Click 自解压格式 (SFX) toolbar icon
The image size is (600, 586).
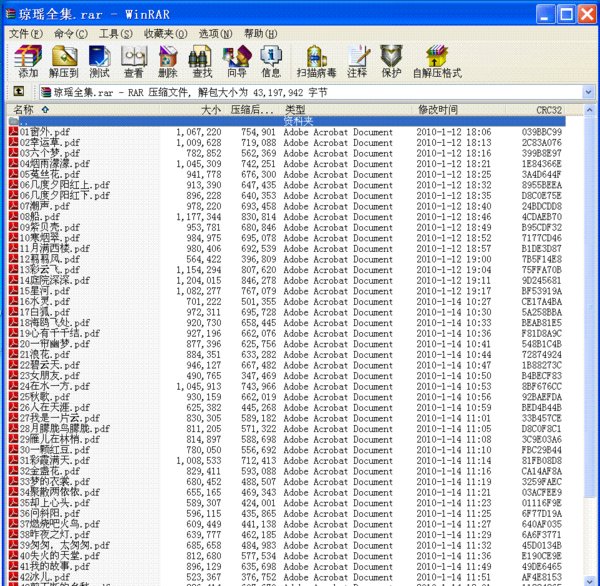coord(437,61)
